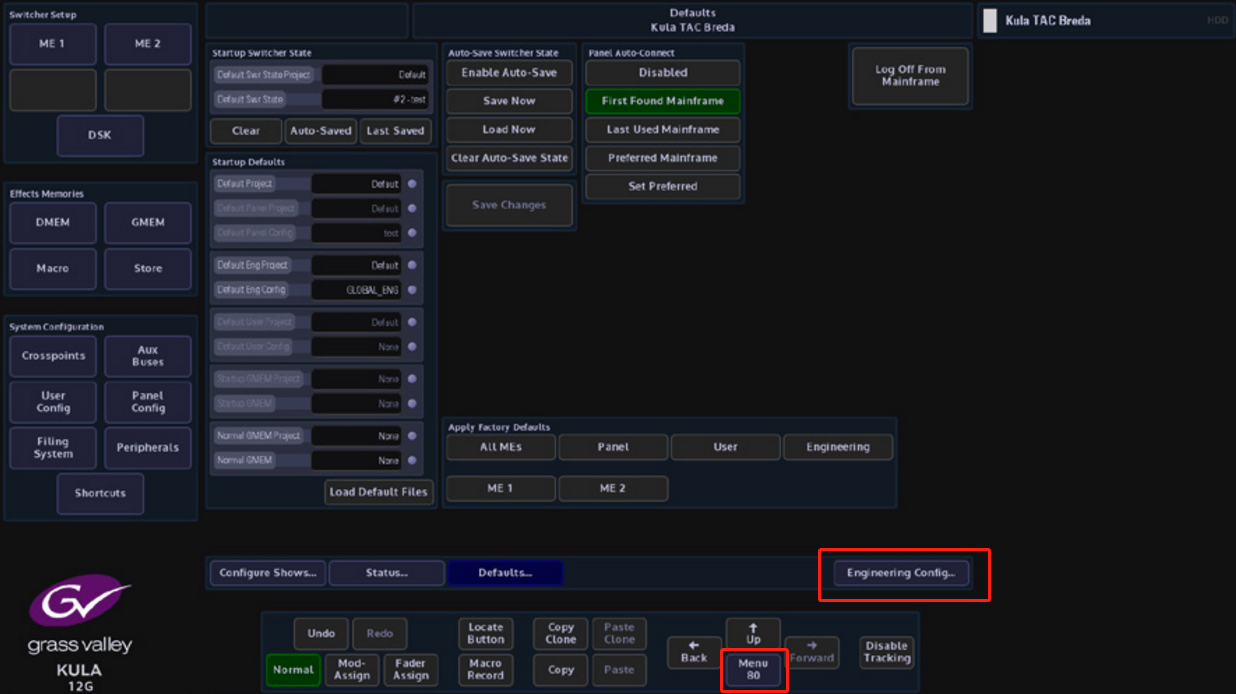The width and height of the screenshot is (1236, 694).
Task: Toggle the indicator beside Normal GMEM Project
Action: pos(412,436)
